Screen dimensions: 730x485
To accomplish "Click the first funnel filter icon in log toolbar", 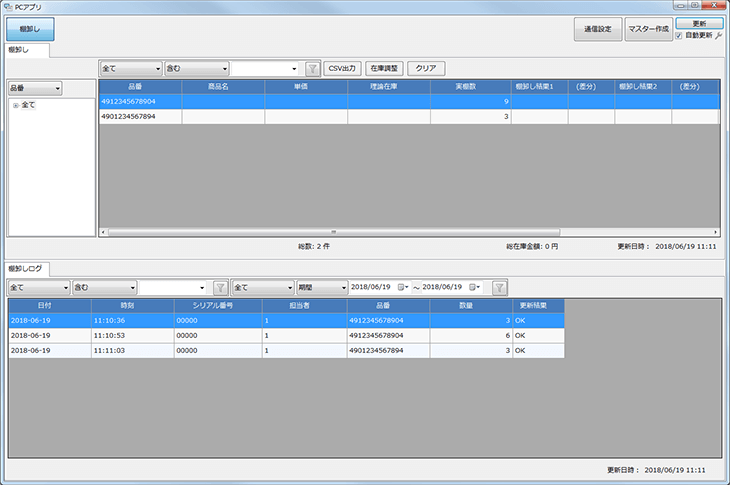I will [x=220, y=287].
